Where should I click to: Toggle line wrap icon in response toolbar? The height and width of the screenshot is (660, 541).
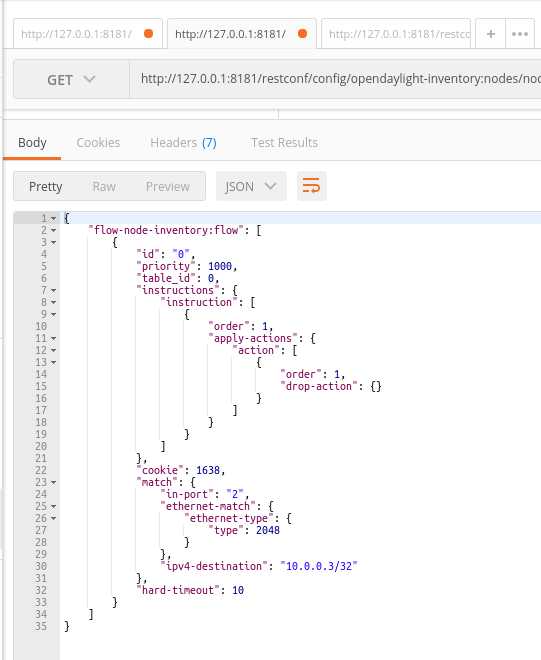coord(311,186)
